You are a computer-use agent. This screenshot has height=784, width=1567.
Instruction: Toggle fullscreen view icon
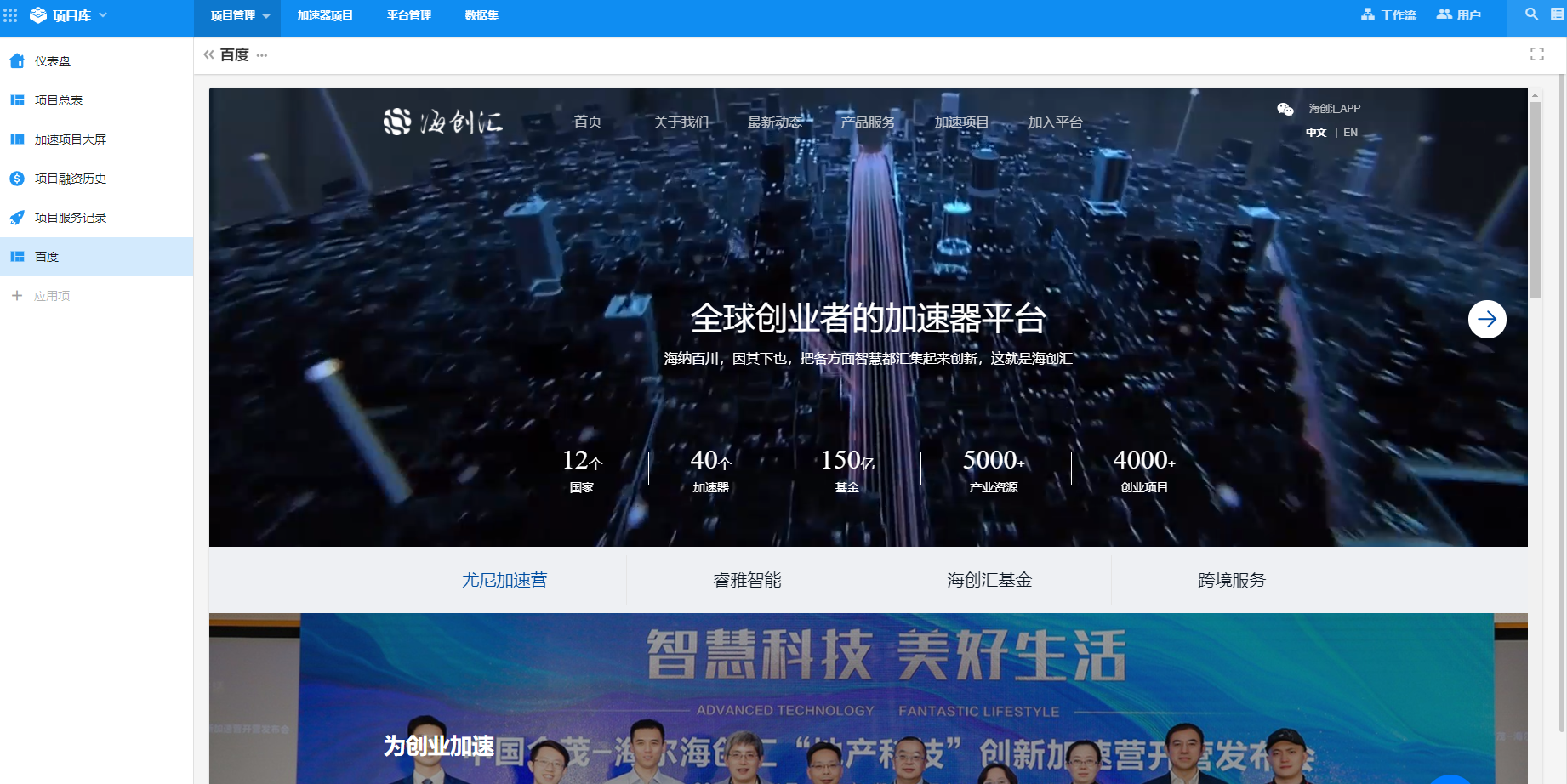(1536, 54)
